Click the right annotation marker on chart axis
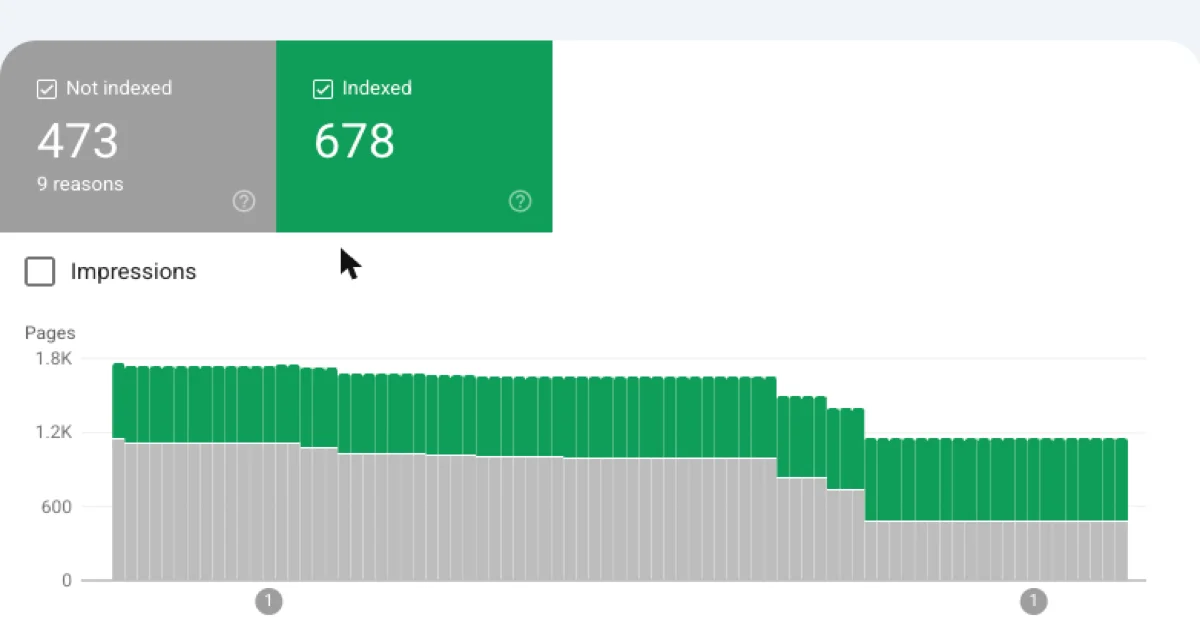This screenshot has height=630, width=1200. (x=1034, y=602)
